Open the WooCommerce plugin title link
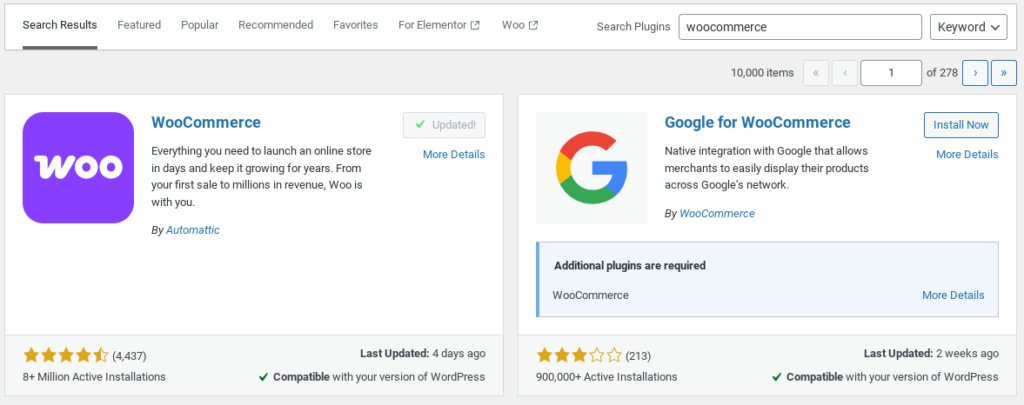This screenshot has width=1024, height=405. [206, 122]
